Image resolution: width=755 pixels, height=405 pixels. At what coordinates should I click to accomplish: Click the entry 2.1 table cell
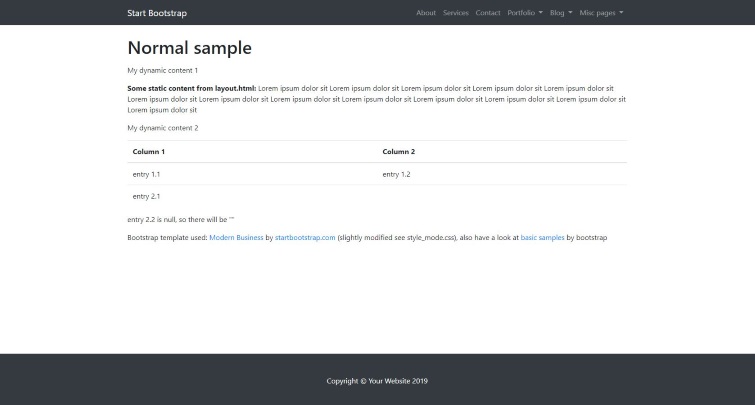coord(146,196)
